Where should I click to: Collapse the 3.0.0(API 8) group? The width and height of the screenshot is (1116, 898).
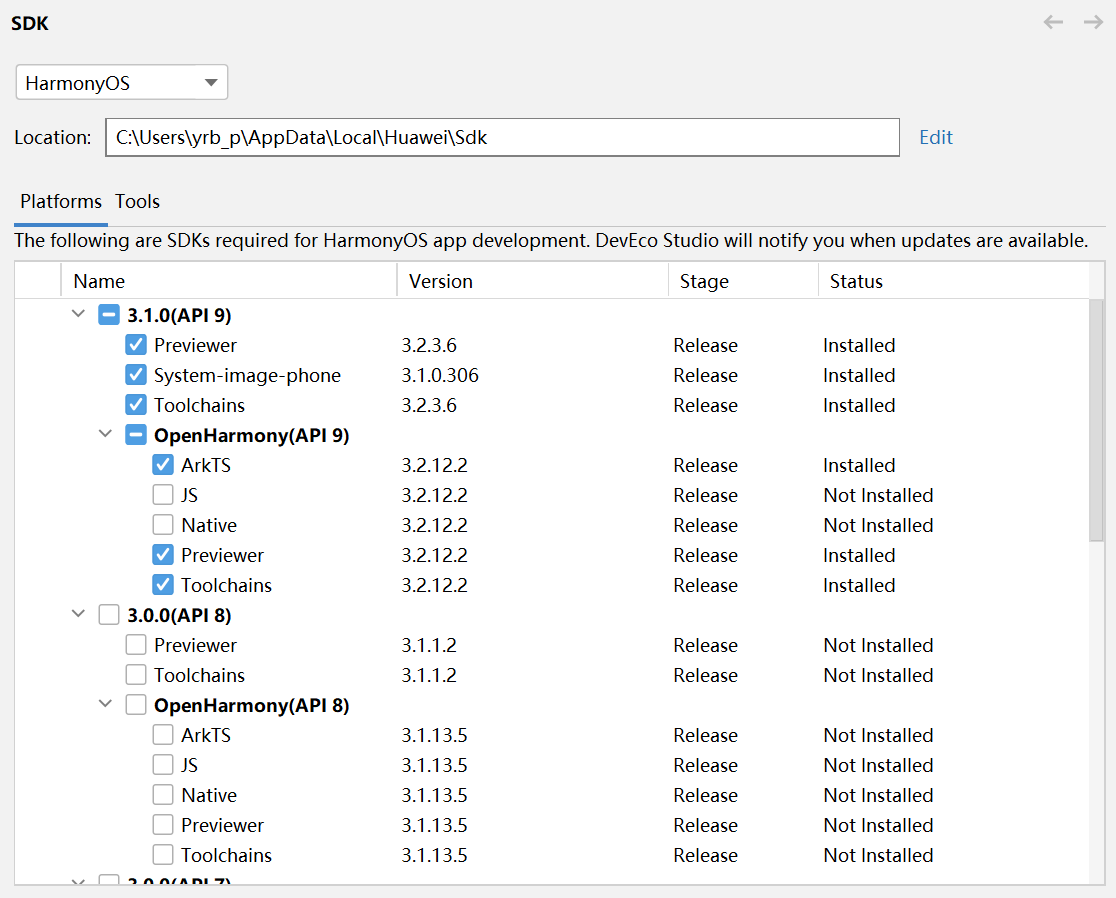(78, 613)
